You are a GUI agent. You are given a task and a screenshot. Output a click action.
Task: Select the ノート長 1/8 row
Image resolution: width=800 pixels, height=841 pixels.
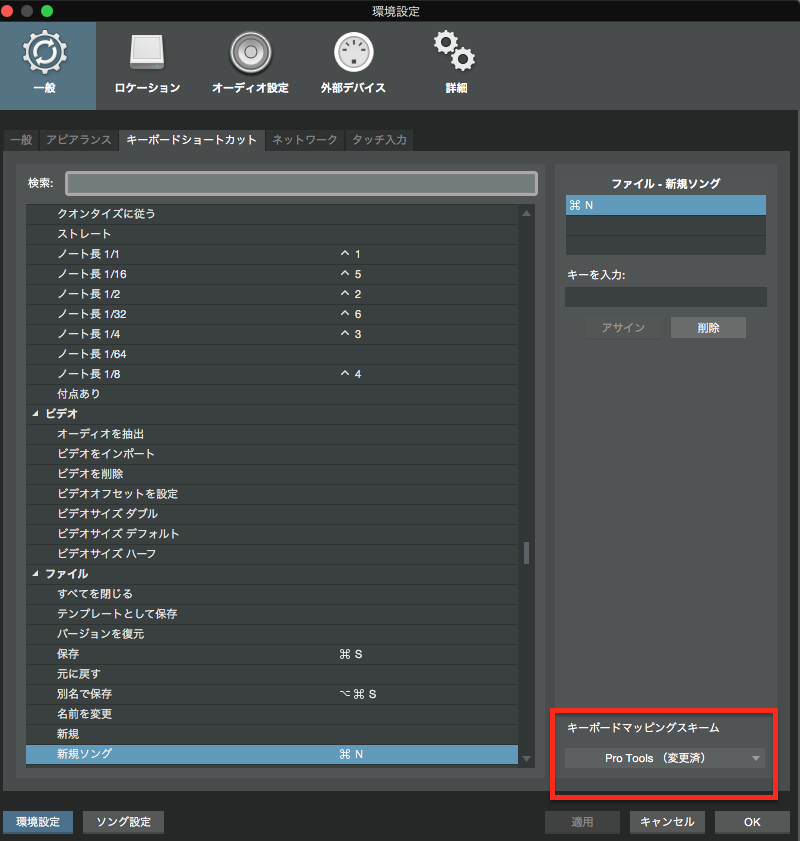tap(272, 374)
